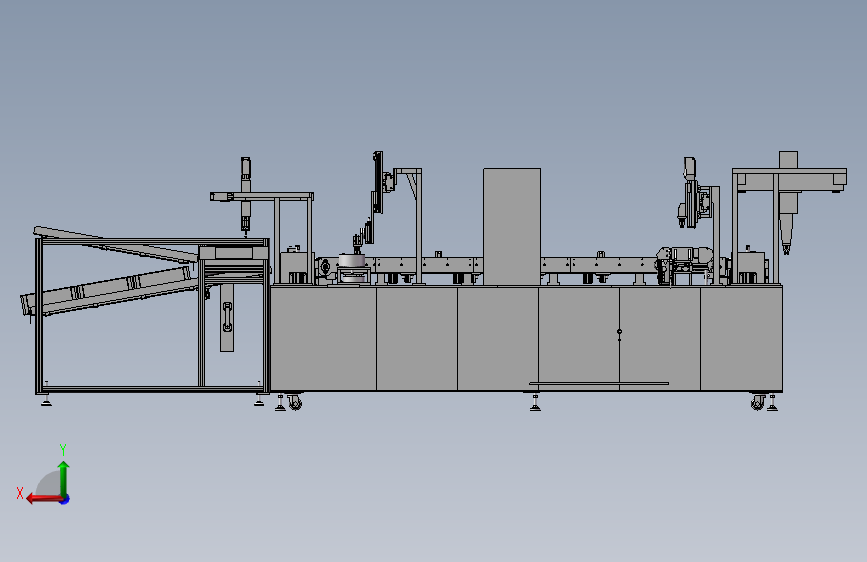Select the horizontal gantry beam above the feeder
This screenshot has width=867, height=562.
(262, 196)
